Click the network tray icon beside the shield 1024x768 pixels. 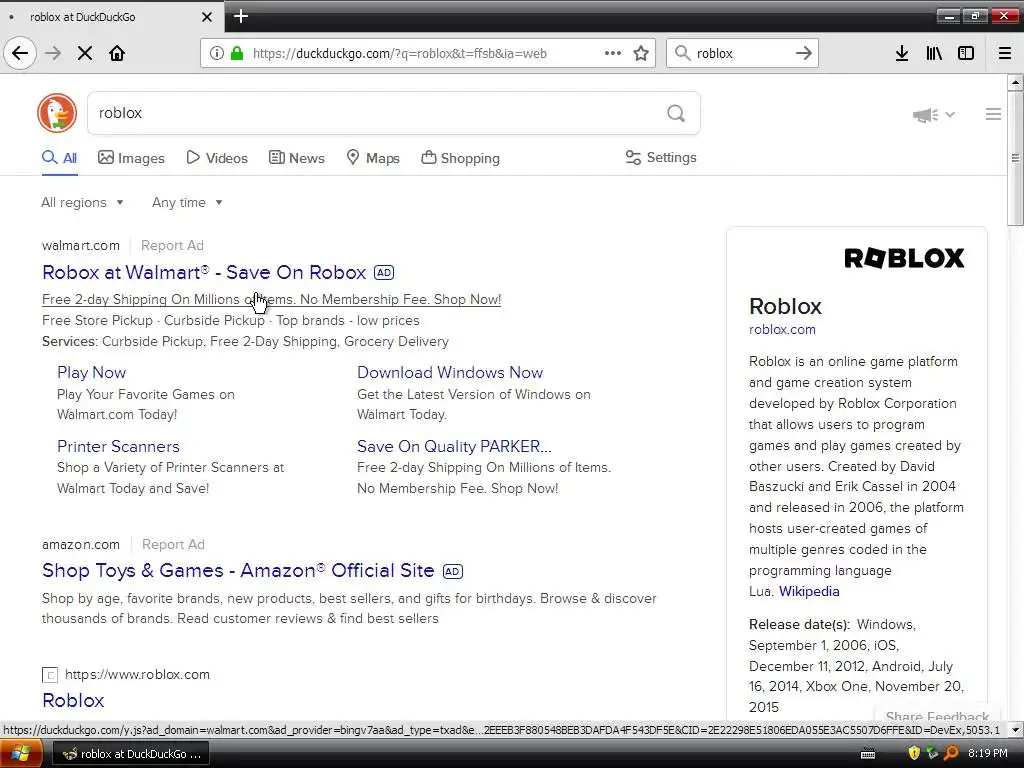tap(932, 753)
